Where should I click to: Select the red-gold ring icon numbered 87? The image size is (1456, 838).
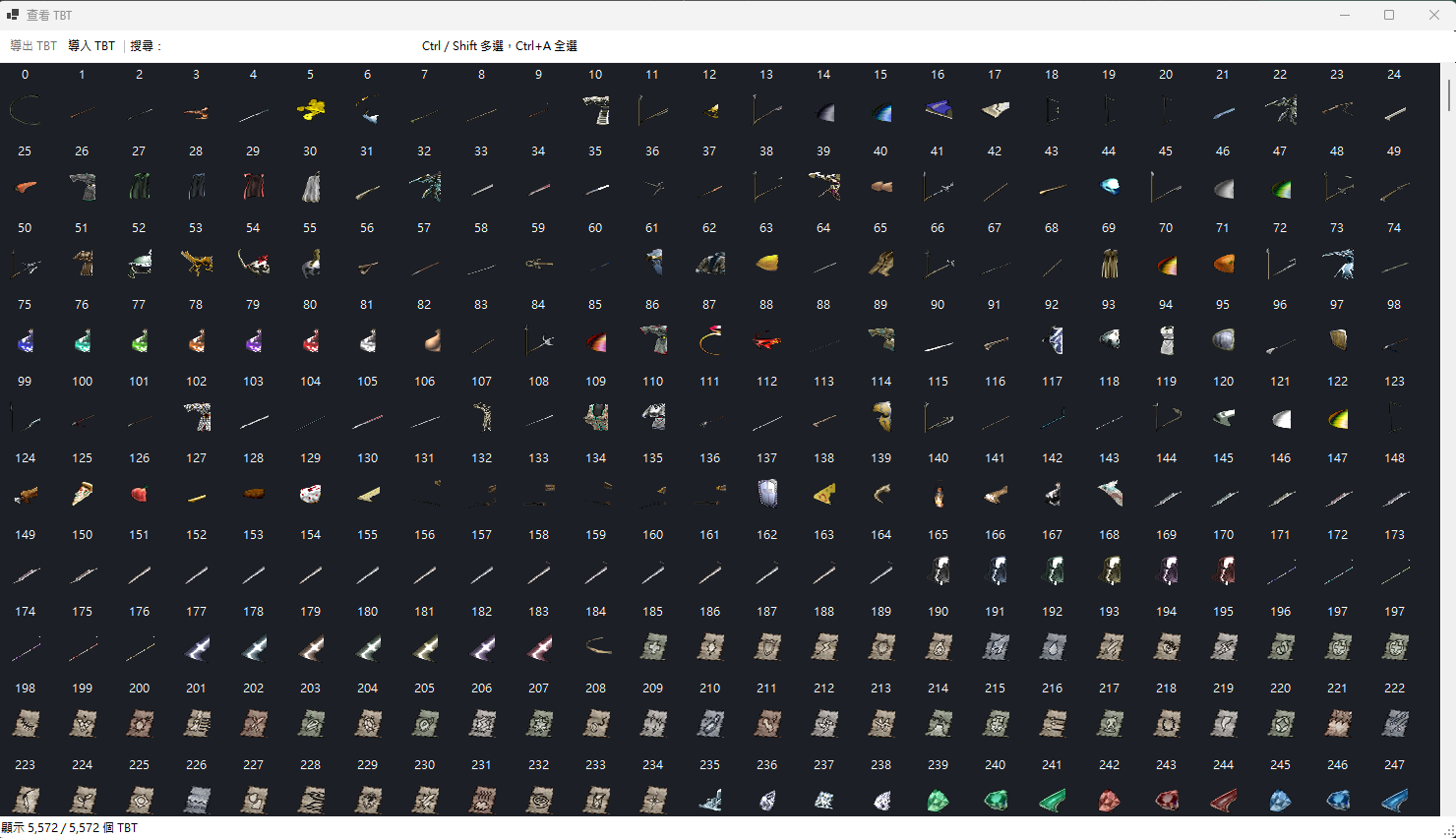point(710,340)
